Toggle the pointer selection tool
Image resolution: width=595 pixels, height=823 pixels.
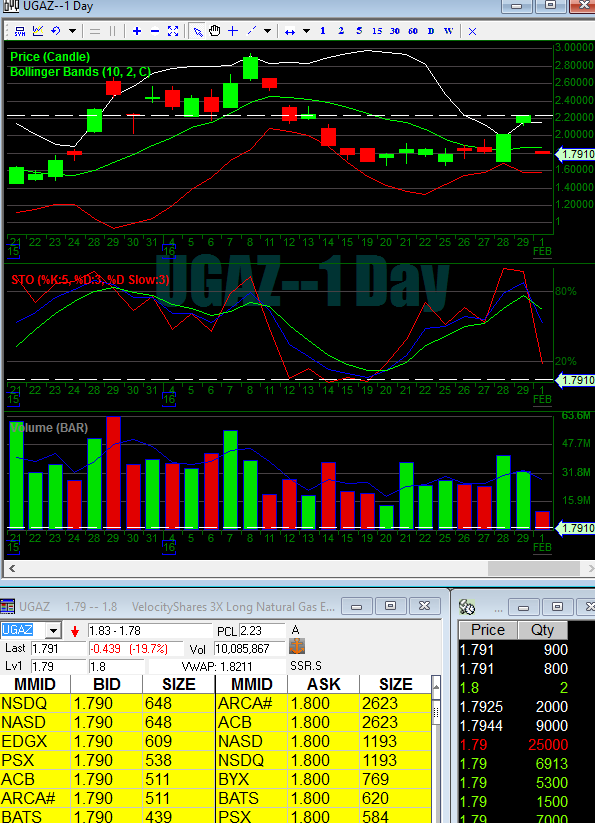point(197,31)
